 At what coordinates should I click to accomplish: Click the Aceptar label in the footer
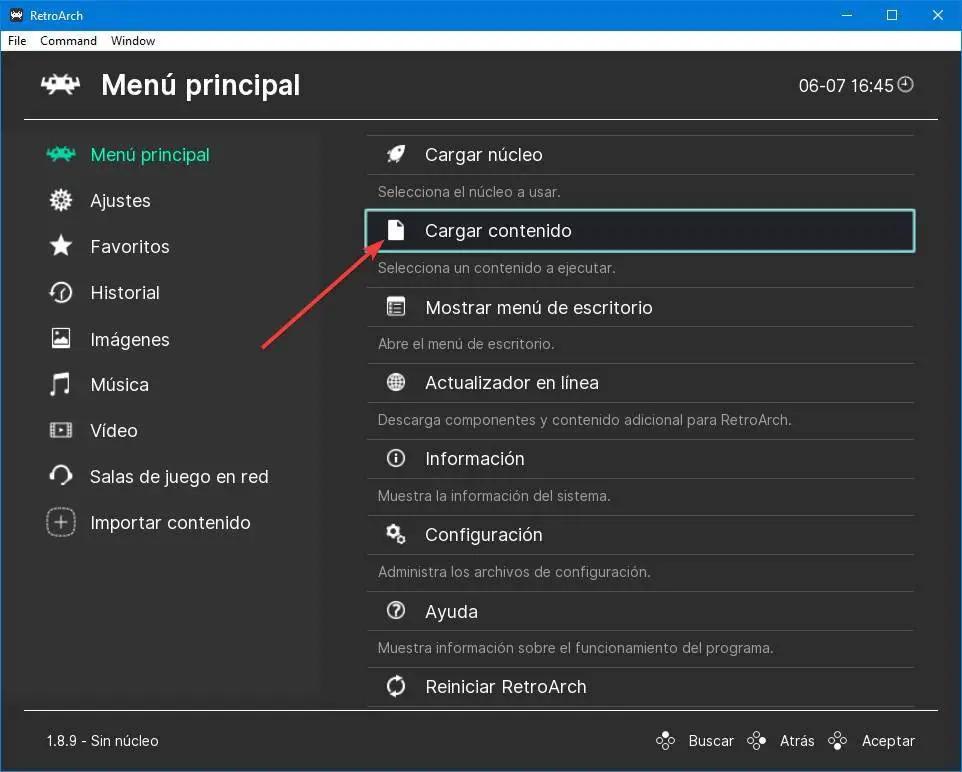coord(888,741)
